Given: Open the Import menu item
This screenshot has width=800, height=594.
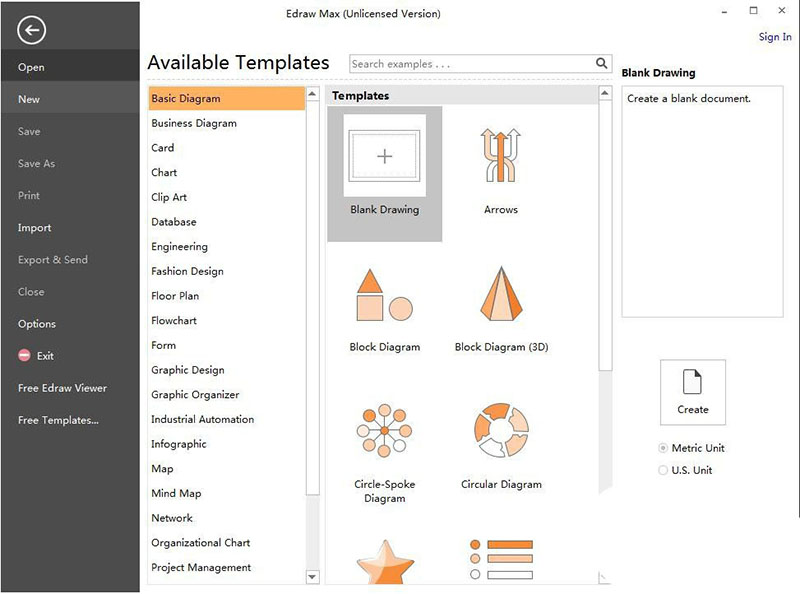Looking at the screenshot, I should [x=34, y=228].
